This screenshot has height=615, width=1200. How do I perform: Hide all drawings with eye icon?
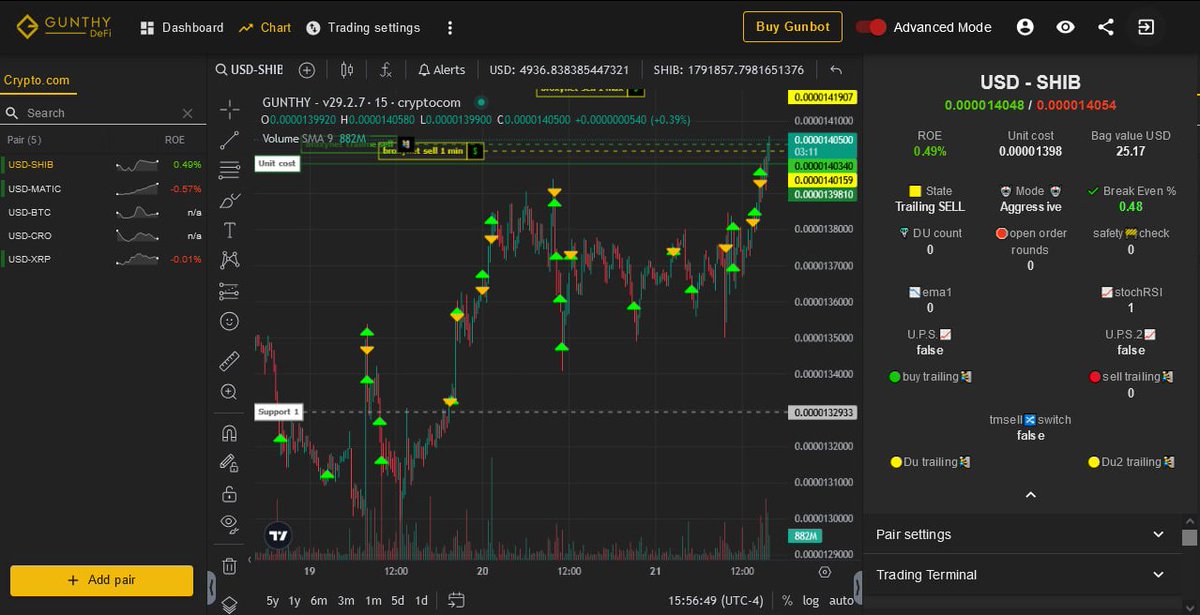click(x=230, y=523)
